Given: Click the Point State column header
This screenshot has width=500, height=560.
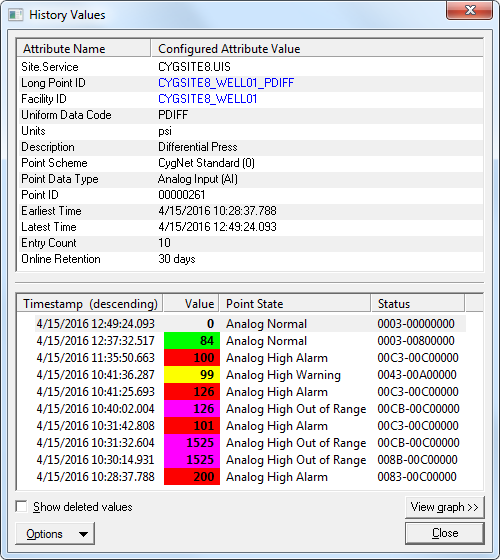Looking at the screenshot, I should (295, 304).
